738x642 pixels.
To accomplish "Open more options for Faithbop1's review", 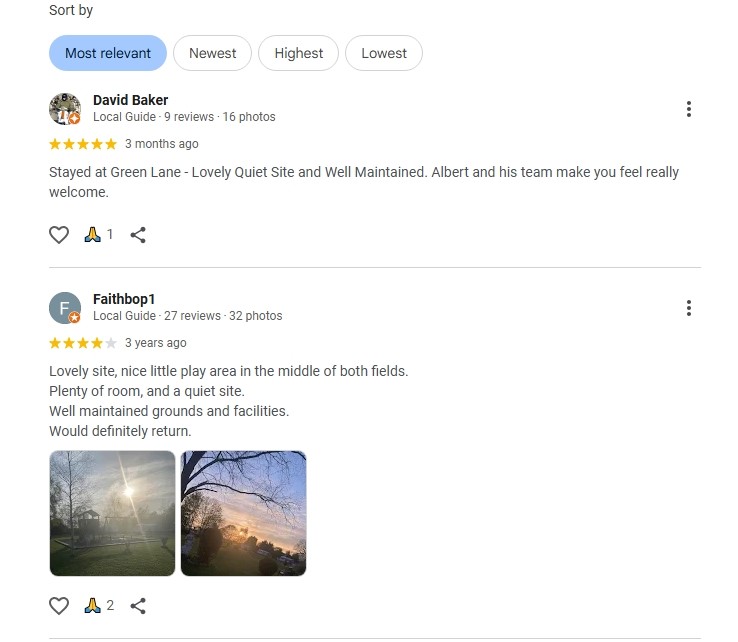I will (689, 308).
